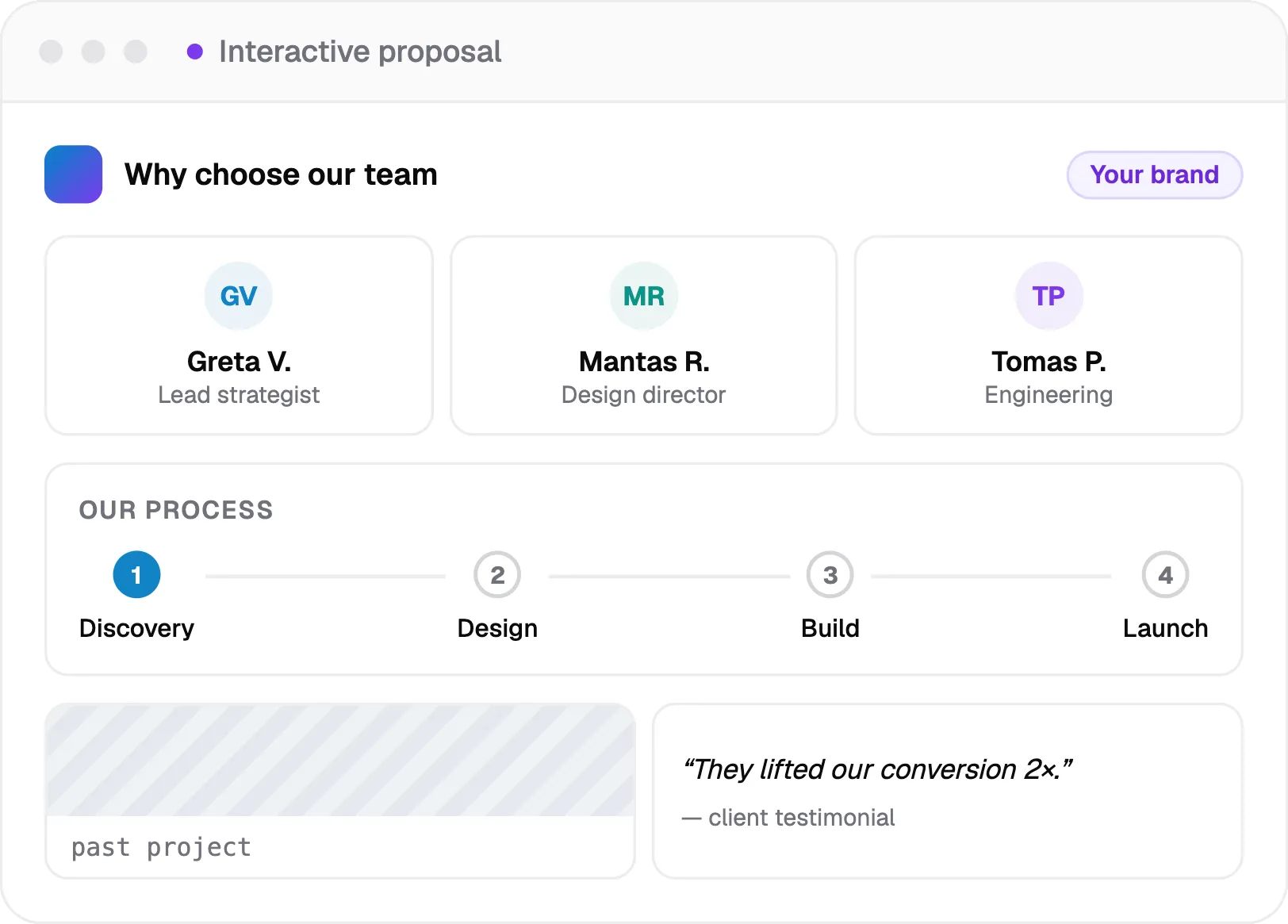The image size is (1288, 924).
Task: Click the client testimonial quote card
Action: 947,791
